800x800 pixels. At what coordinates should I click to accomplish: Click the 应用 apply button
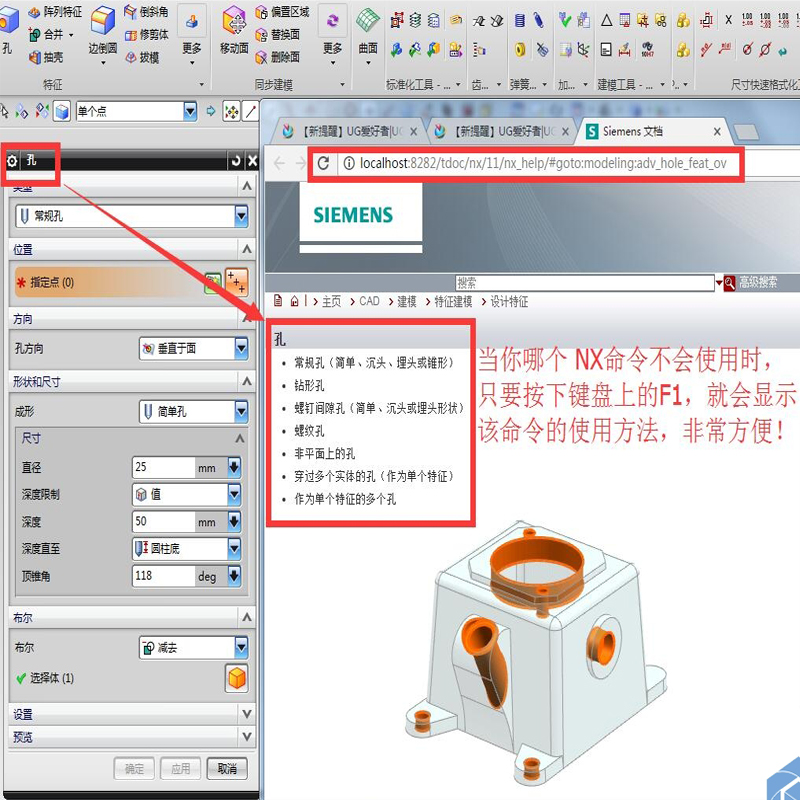(x=180, y=768)
